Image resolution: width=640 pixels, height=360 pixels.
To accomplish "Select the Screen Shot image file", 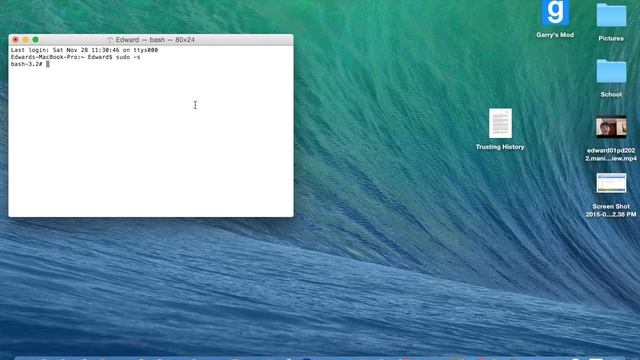I will 611,183.
